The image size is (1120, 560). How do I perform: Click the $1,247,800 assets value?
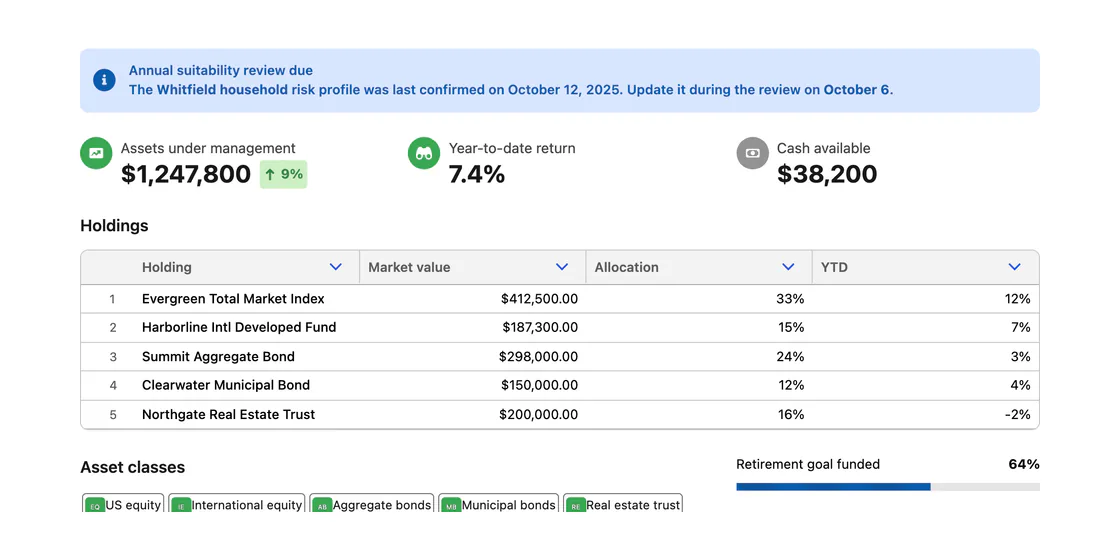[x=186, y=174]
